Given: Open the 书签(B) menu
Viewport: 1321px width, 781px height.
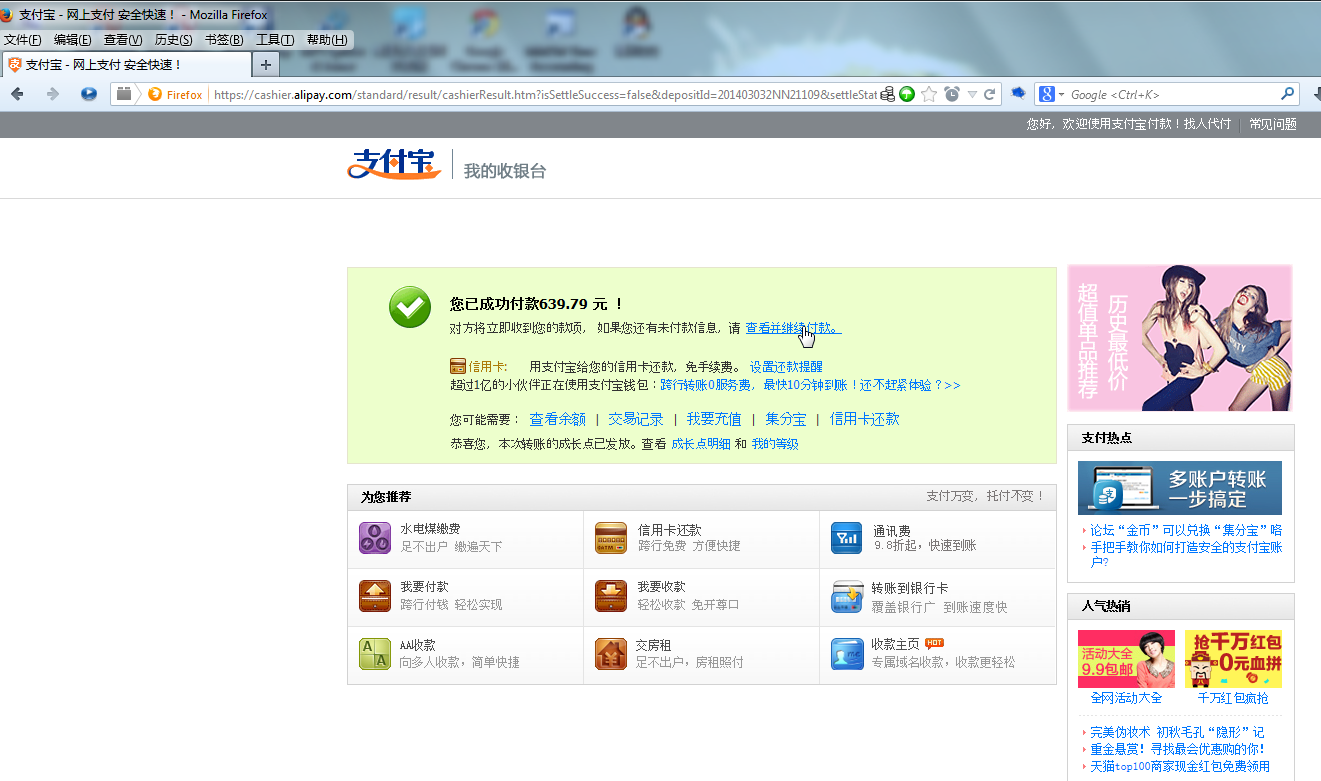Looking at the screenshot, I should point(224,40).
